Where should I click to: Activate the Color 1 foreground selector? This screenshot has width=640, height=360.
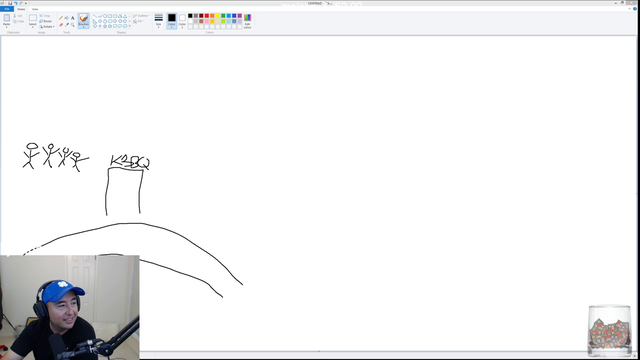tap(171, 21)
